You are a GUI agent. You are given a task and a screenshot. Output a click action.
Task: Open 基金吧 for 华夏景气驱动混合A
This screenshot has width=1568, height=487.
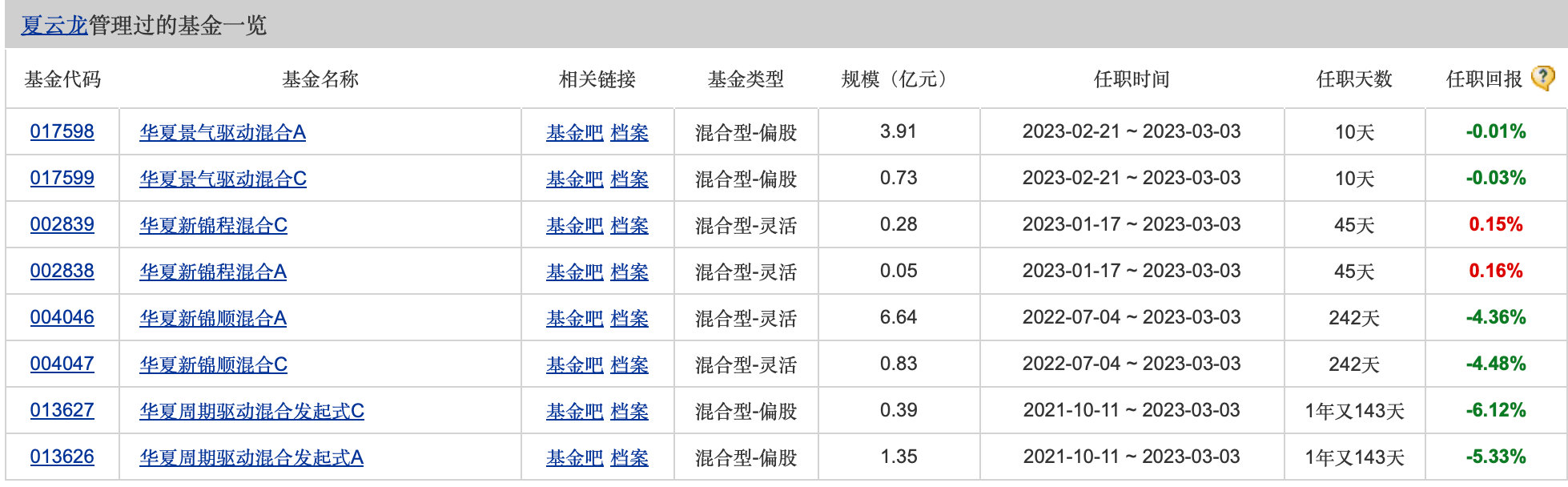click(575, 132)
